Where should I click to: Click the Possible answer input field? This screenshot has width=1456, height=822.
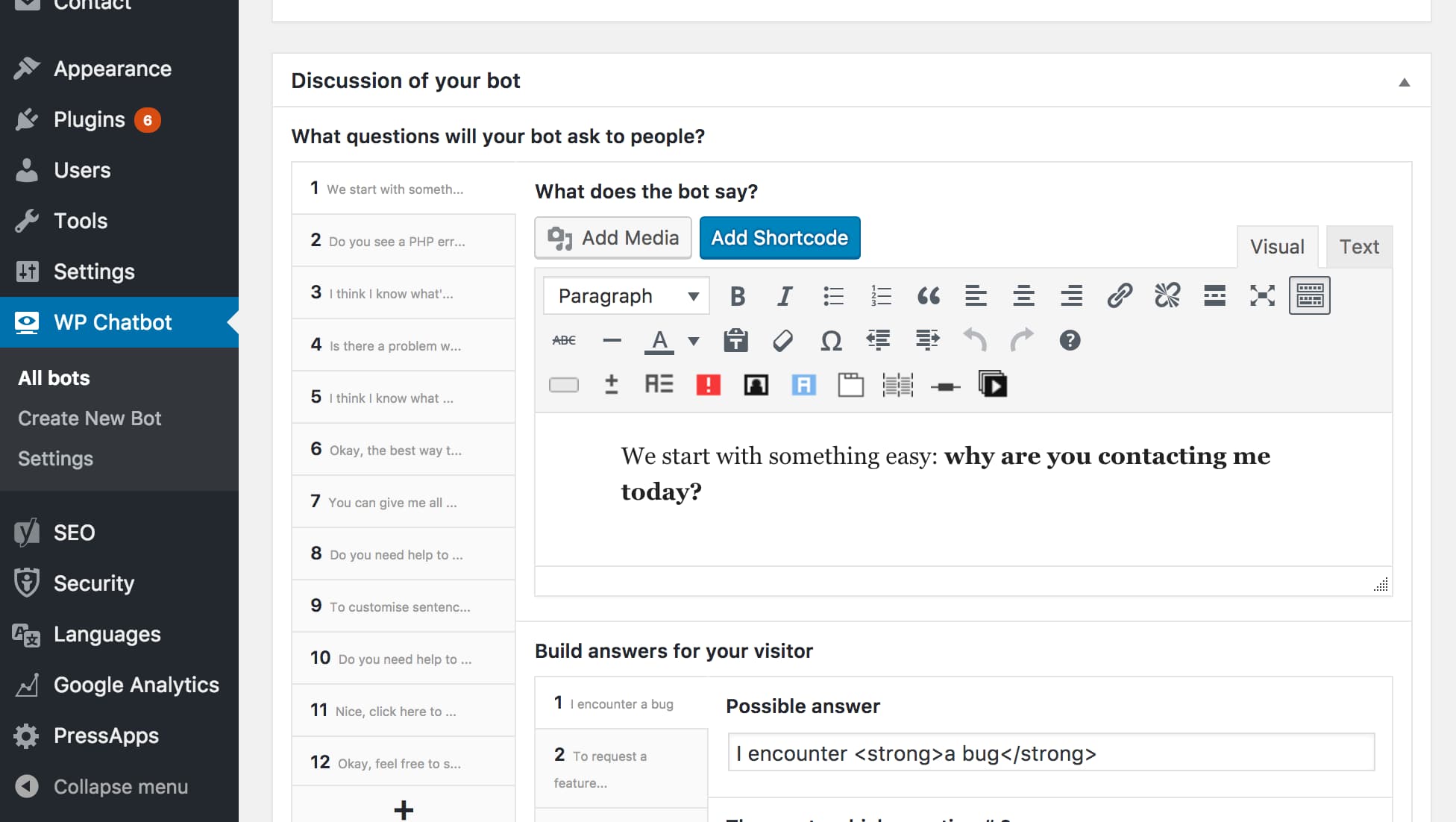1050,753
